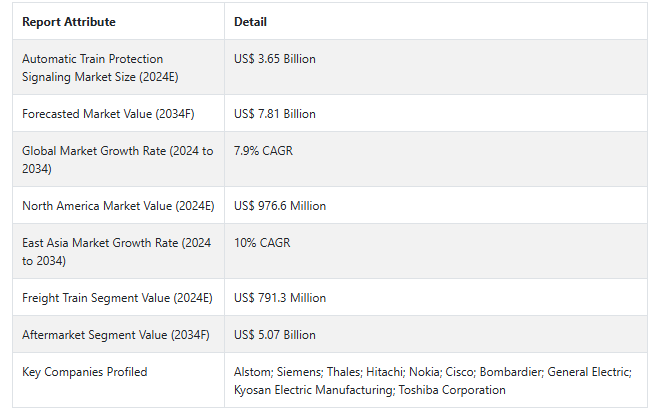Click the US$ 5.07 Billion value
648x409 pixels.
pos(274,335)
